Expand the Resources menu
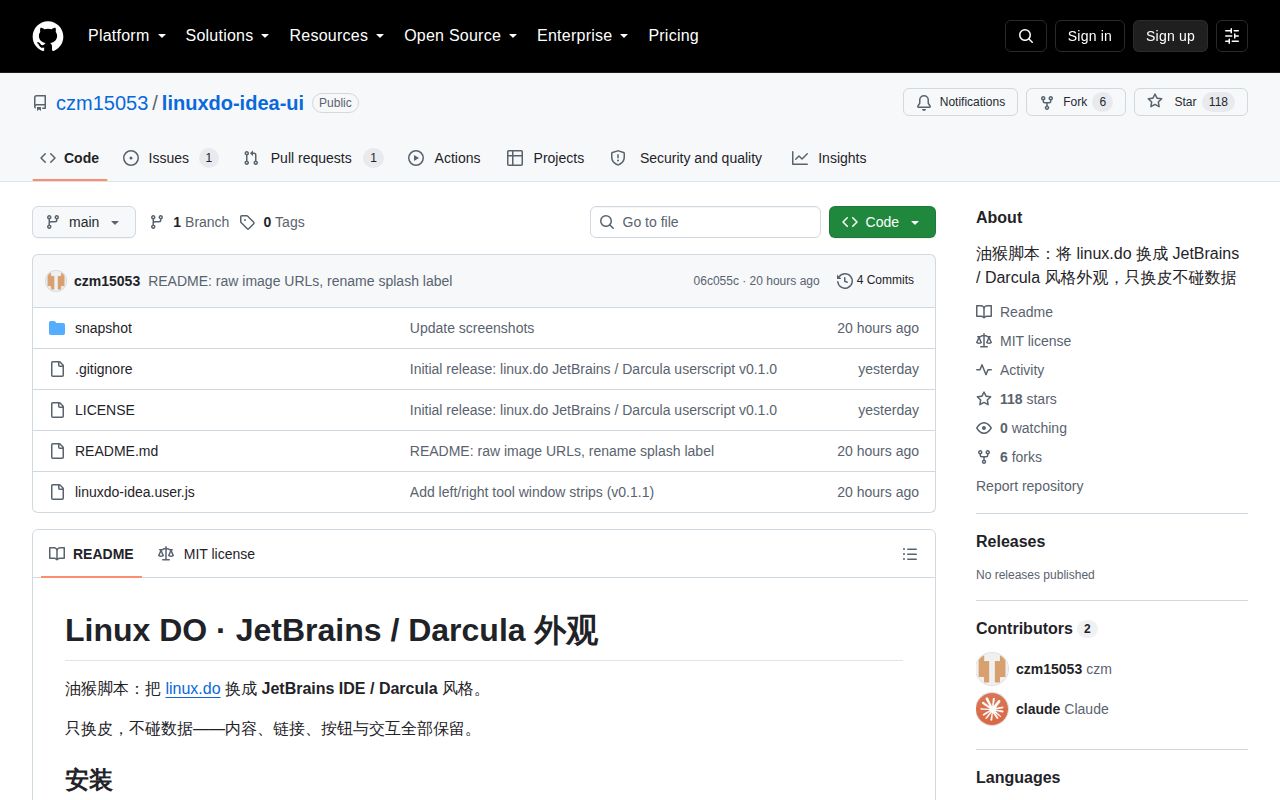This screenshot has height=800, width=1280. 337,36
